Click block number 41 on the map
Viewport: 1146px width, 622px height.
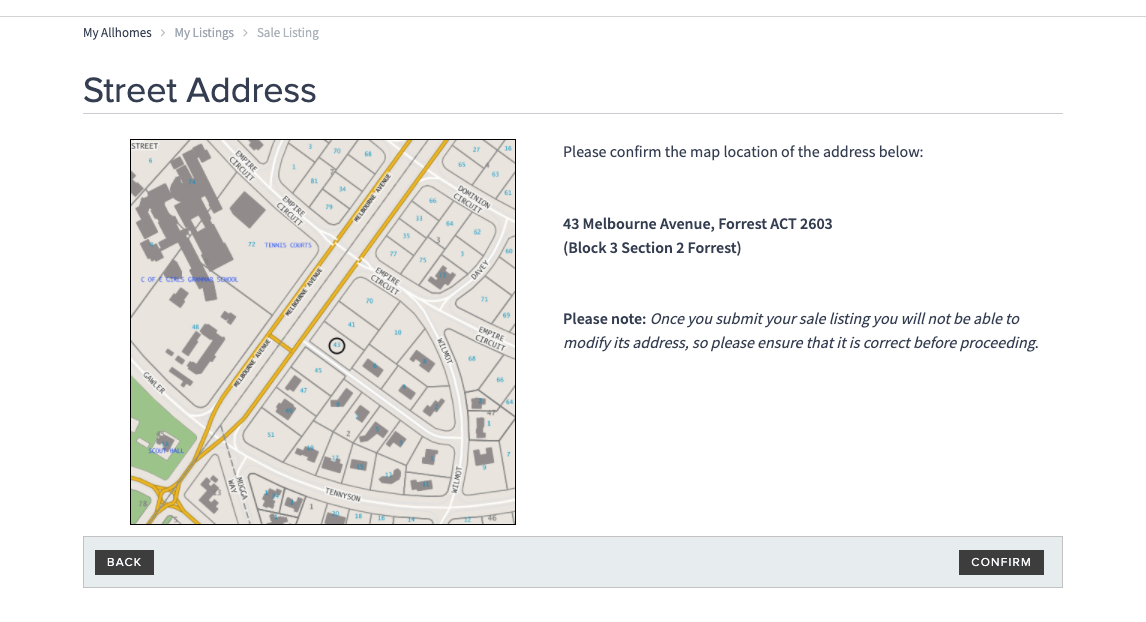click(x=351, y=324)
